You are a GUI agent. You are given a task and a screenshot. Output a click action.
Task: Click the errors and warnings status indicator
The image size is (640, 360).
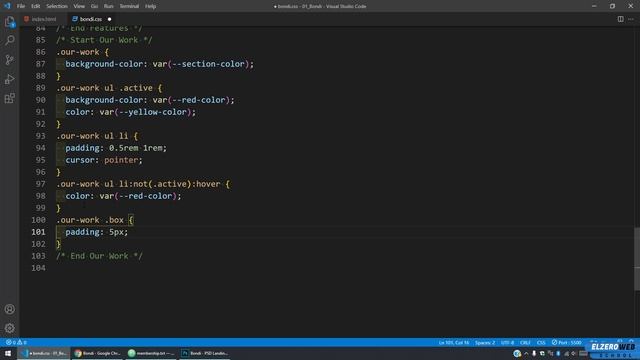(16, 342)
